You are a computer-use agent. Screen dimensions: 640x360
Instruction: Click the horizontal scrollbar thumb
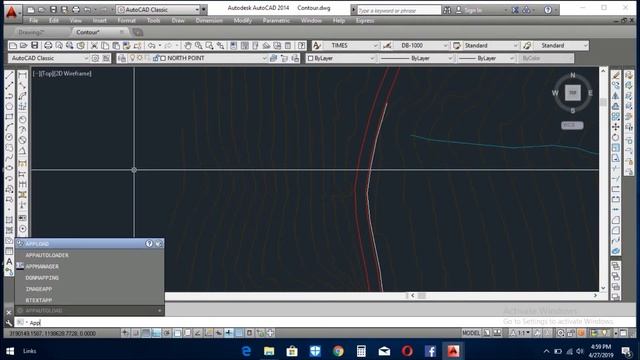pos(422,296)
